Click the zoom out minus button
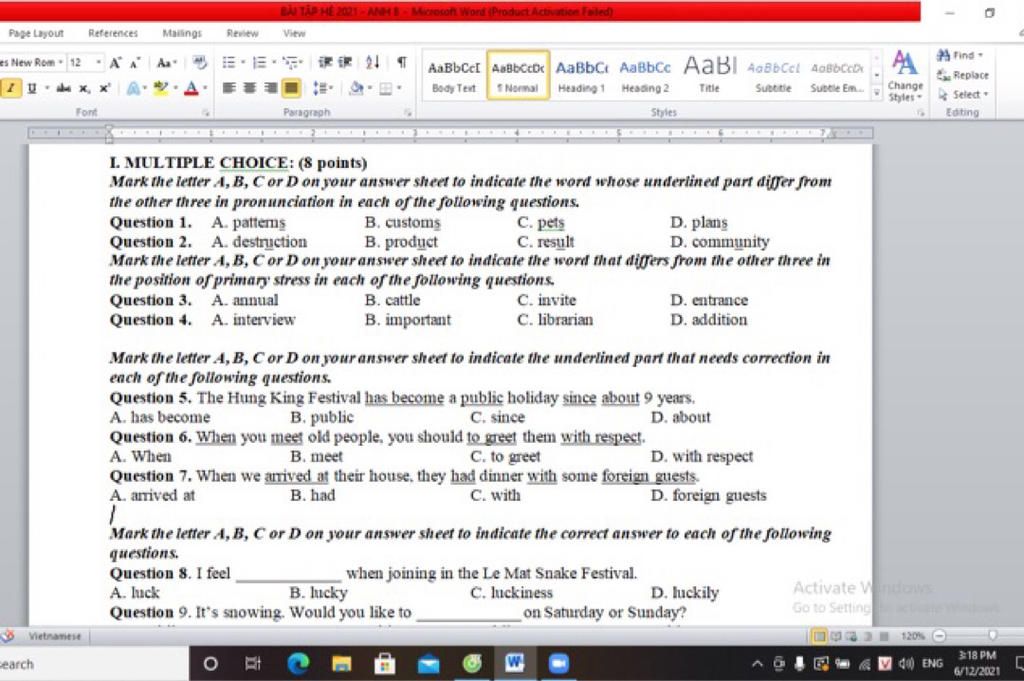 click(938, 636)
